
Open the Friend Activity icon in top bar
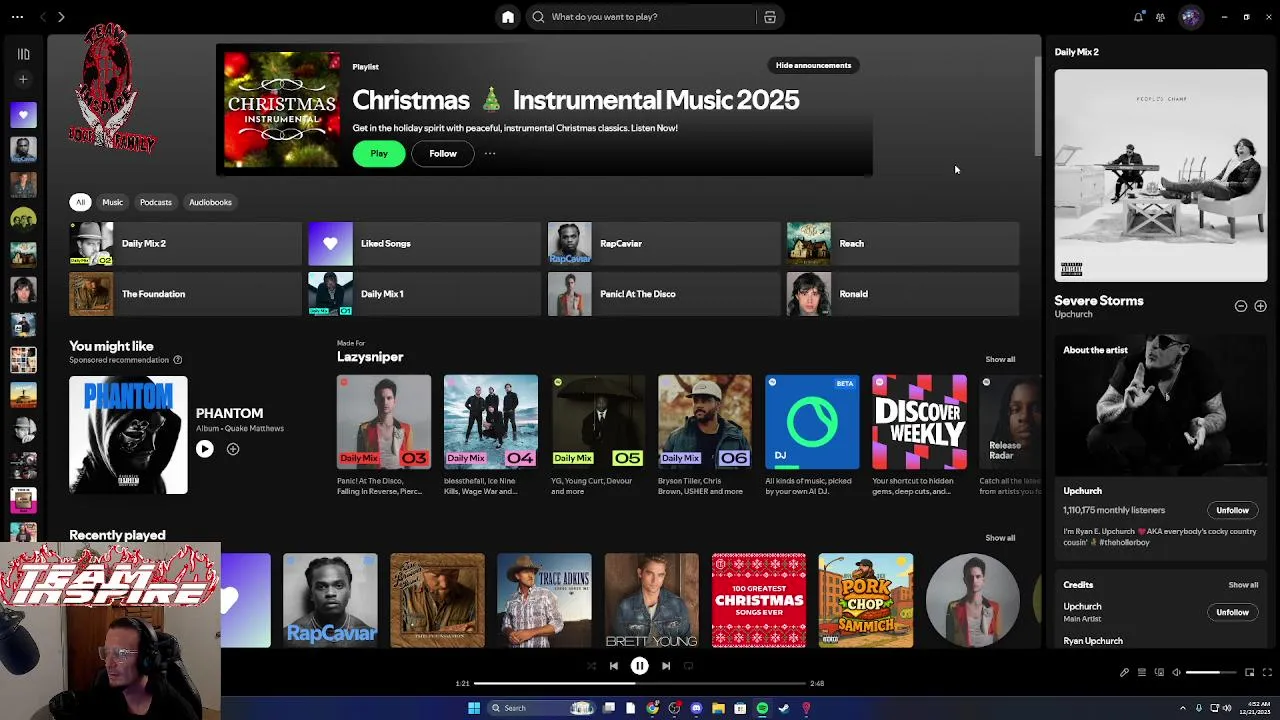[1160, 17]
